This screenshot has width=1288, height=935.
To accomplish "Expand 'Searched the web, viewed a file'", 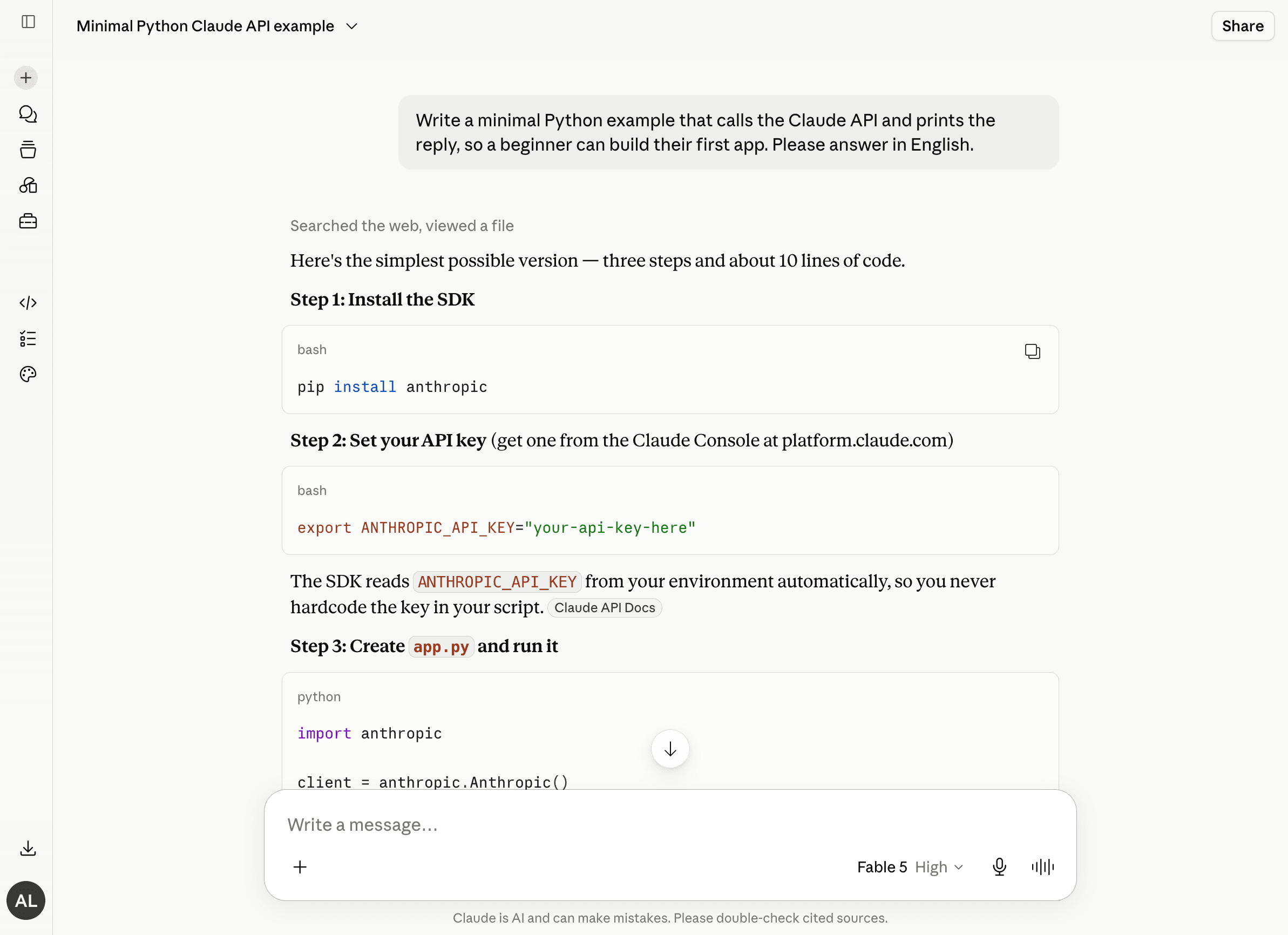I will click(402, 226).
